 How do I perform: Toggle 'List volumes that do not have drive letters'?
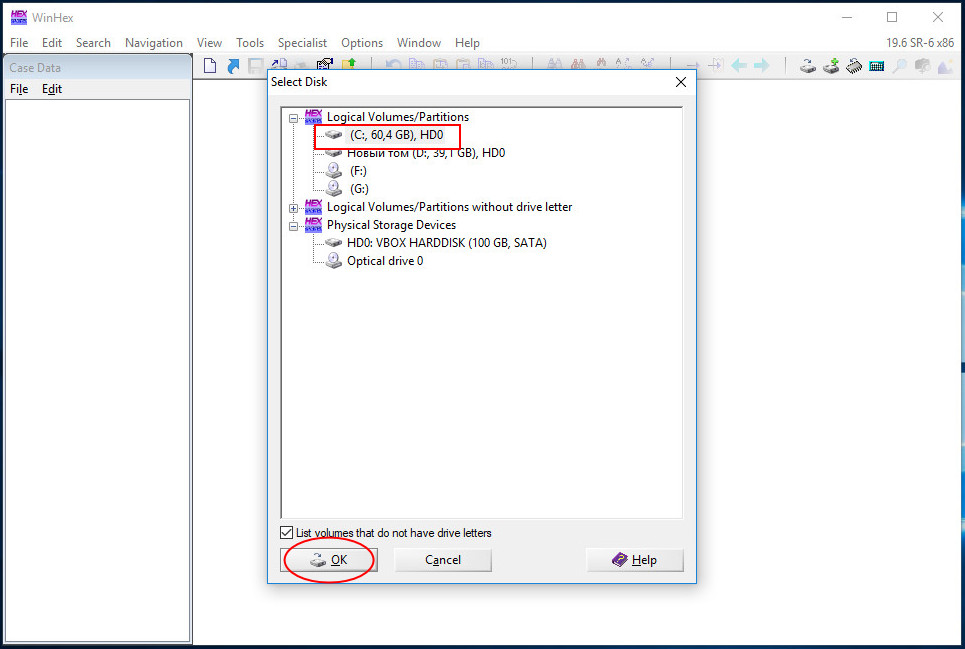(x=286, y=533)
